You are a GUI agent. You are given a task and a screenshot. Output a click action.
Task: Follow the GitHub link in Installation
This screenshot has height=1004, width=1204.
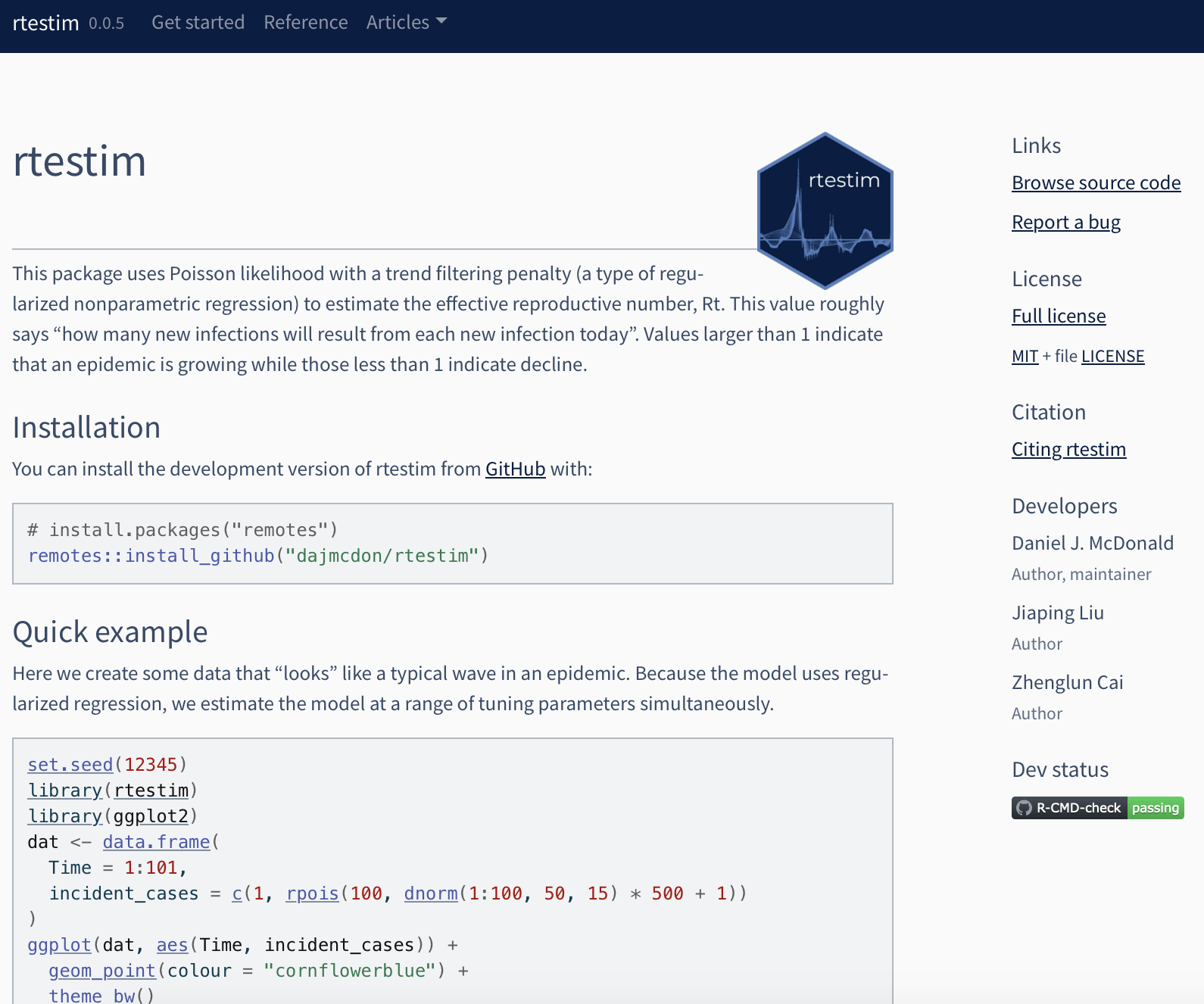pos(515,469)
